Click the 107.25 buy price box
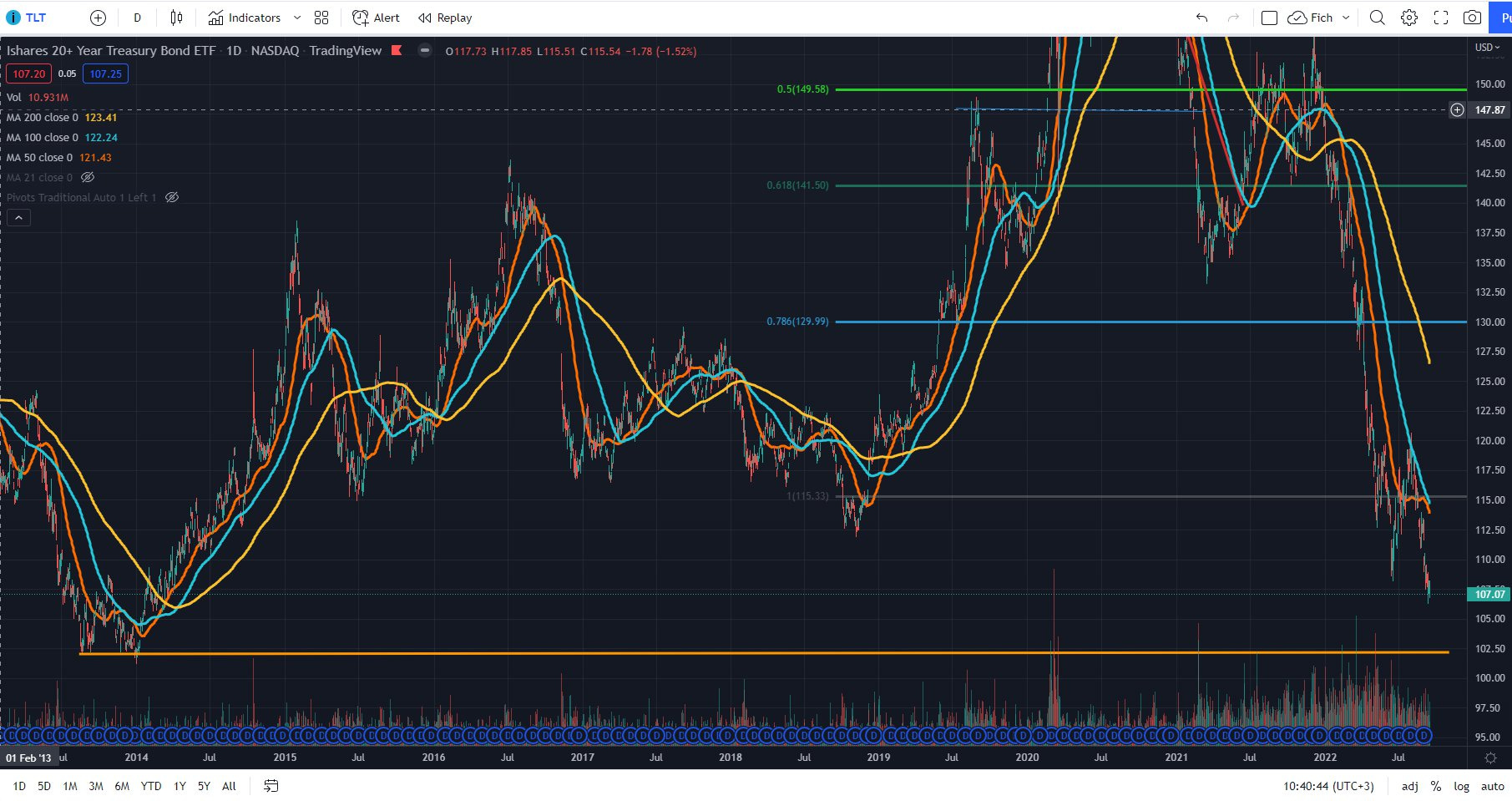Image resolution: width=1512 pixels, height=801 pixels. tap(106, 74)
